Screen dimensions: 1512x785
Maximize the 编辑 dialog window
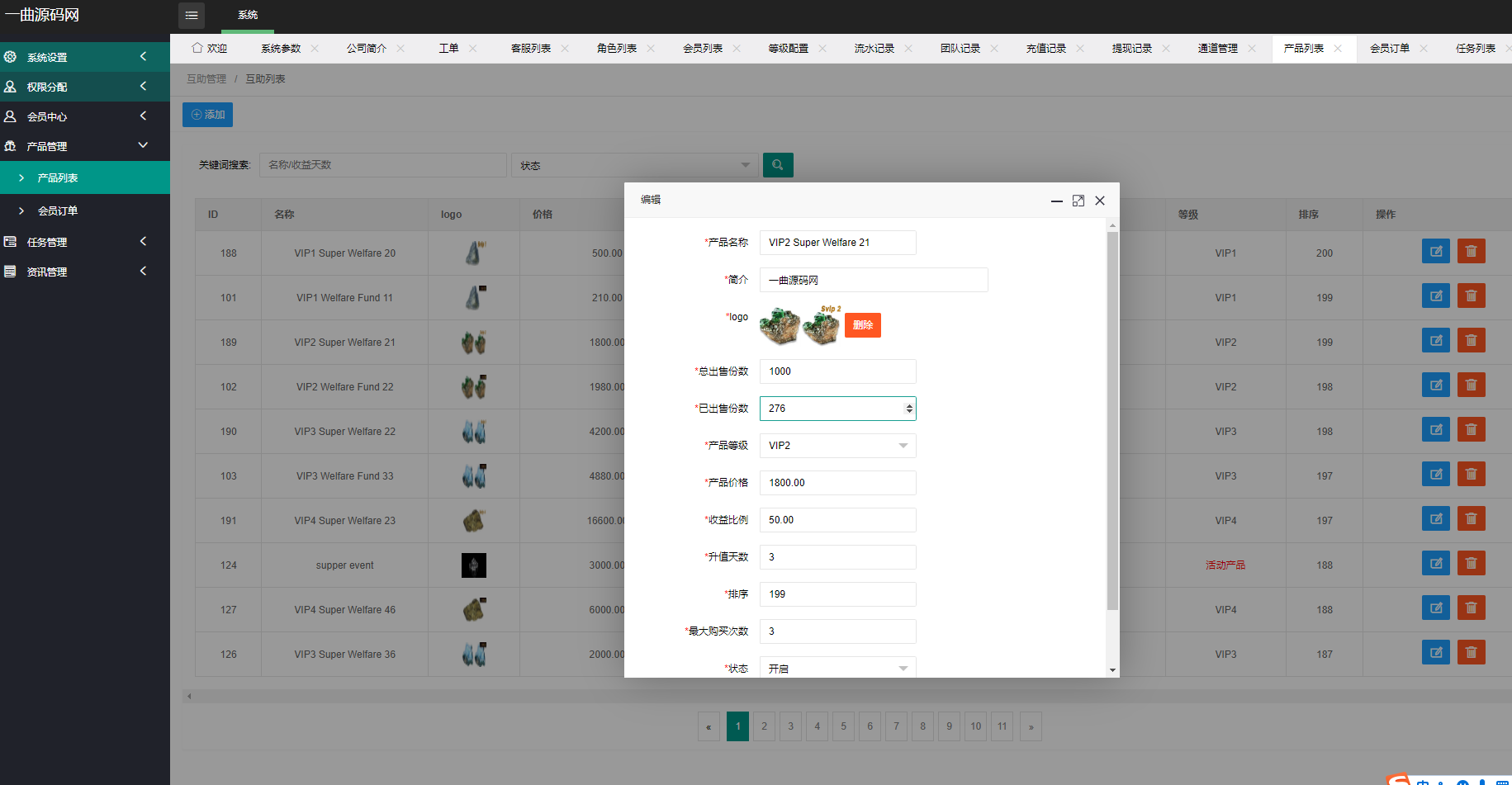click(x=1078, y=201)
